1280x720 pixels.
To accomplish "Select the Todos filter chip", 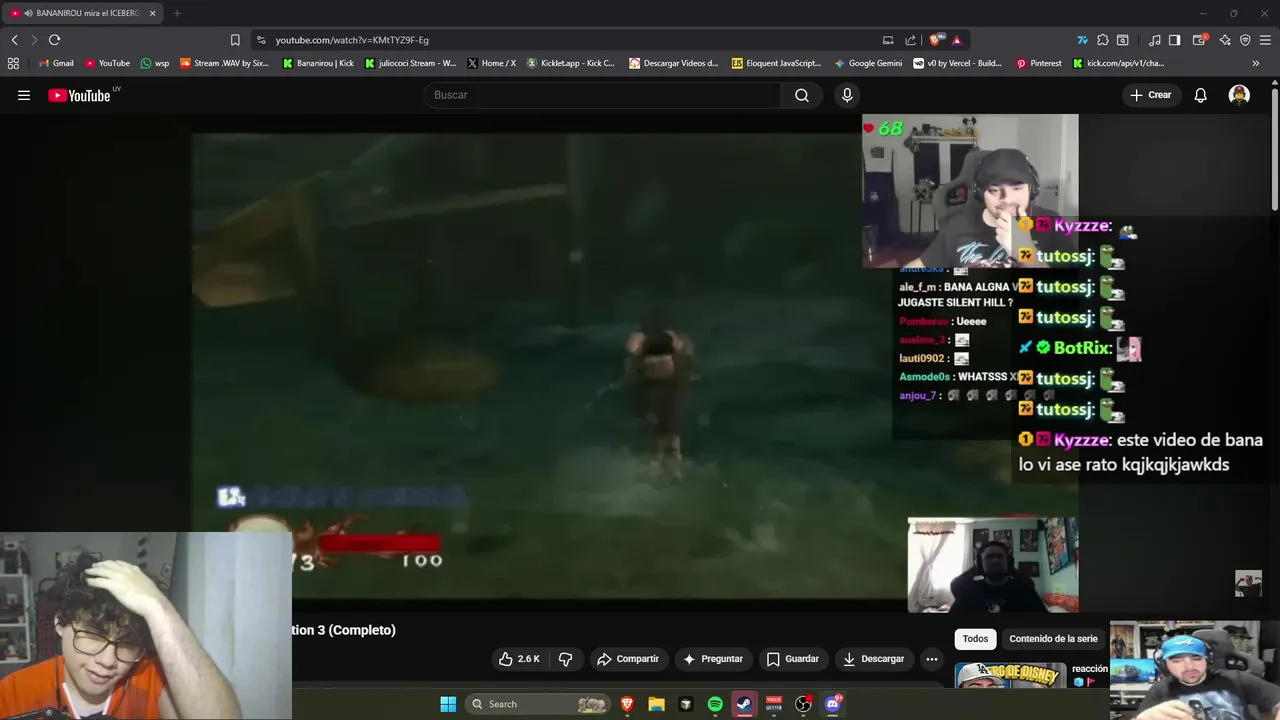I will coord(975,639).
